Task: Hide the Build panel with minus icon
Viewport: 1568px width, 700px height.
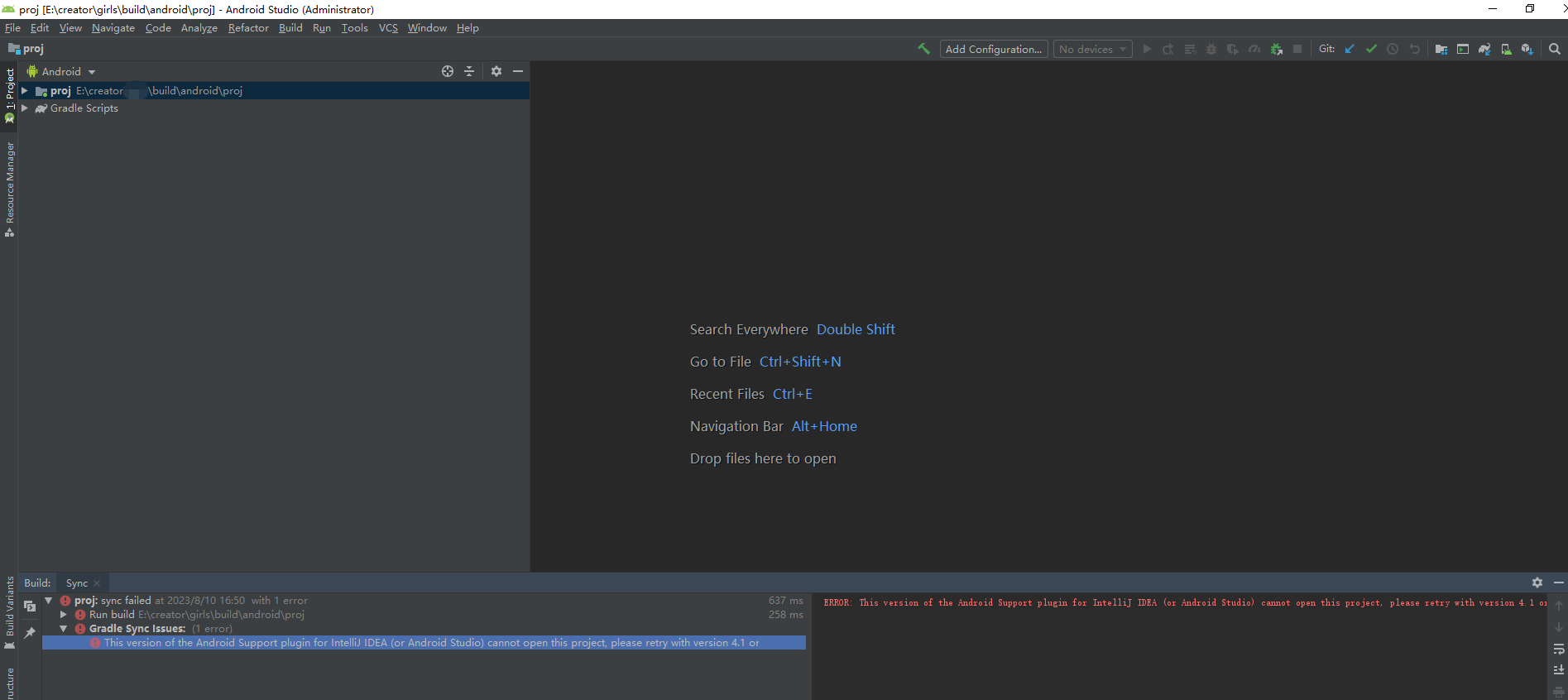Action: click(x=1559, y=583)
